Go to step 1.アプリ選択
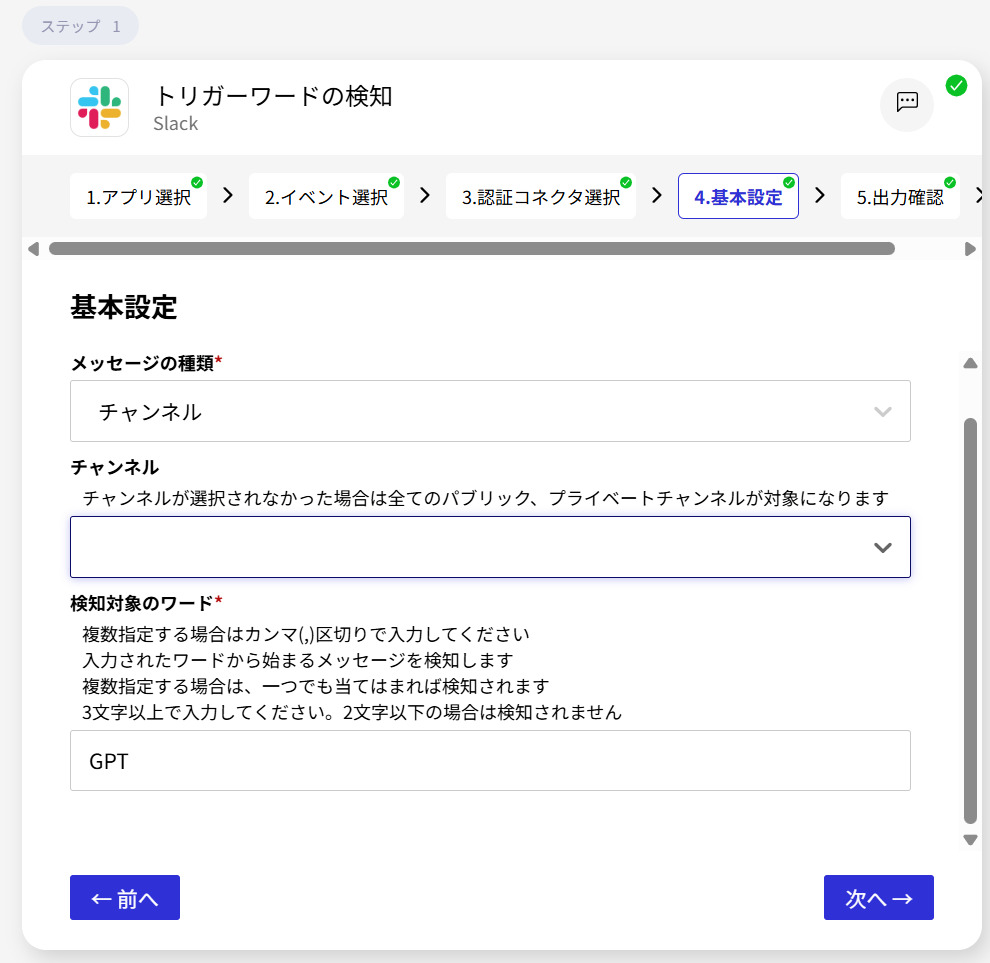990x963 pixels. click(138, 197)
